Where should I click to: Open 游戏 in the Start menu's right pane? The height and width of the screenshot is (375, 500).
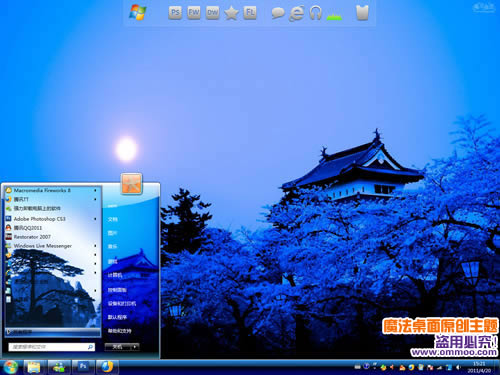(x=112, y=262)
